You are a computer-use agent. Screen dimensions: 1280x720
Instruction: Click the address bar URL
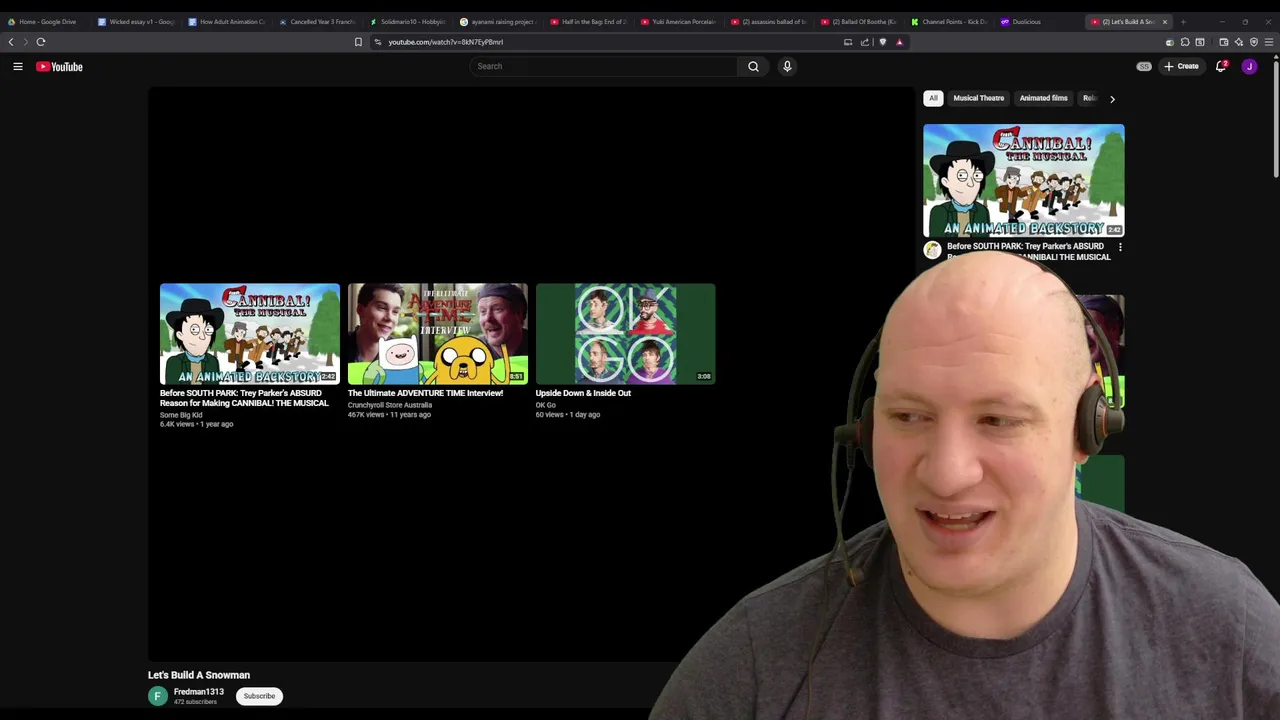click(x=446, y=42)
